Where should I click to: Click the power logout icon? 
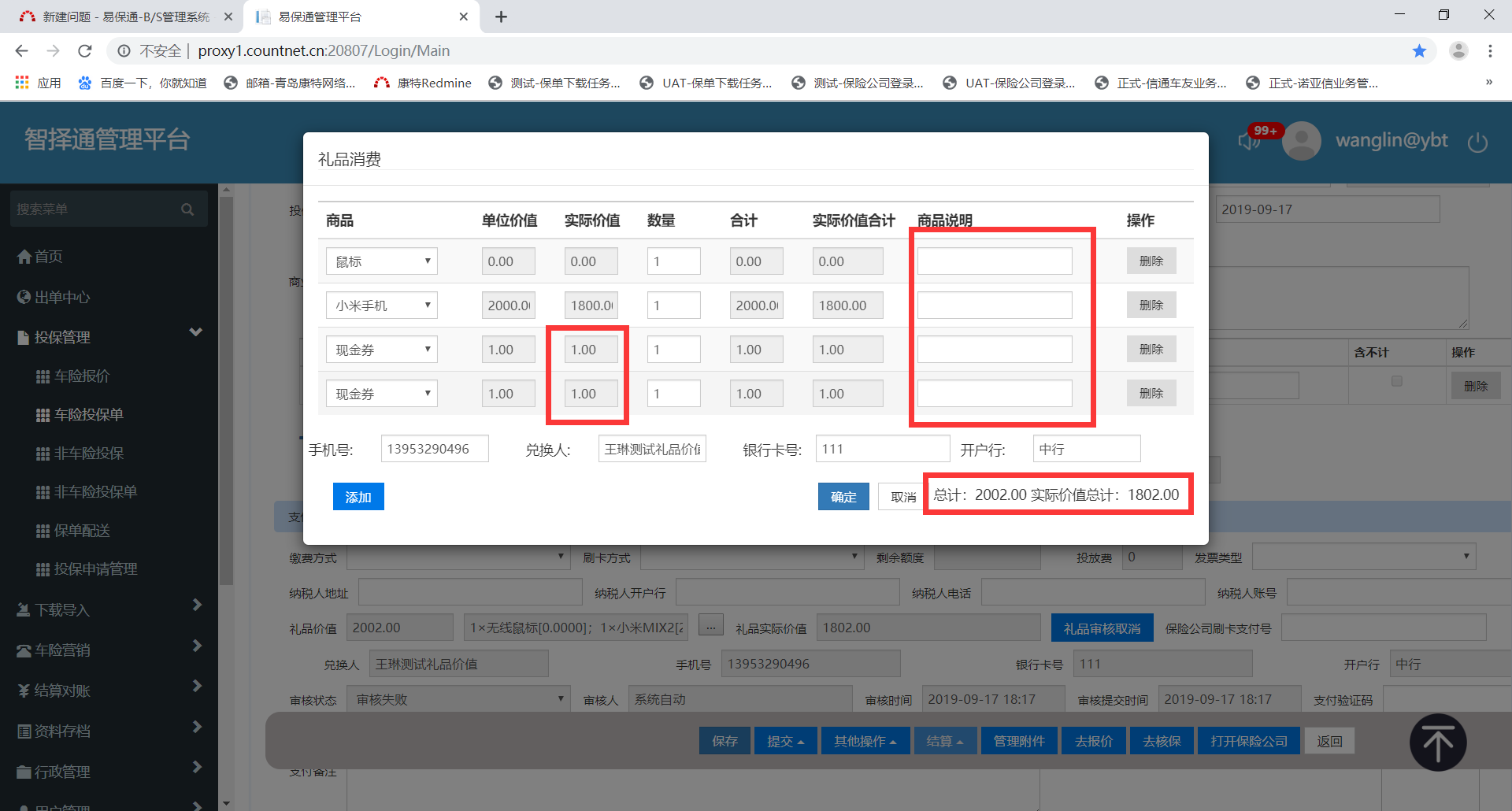1477,143
